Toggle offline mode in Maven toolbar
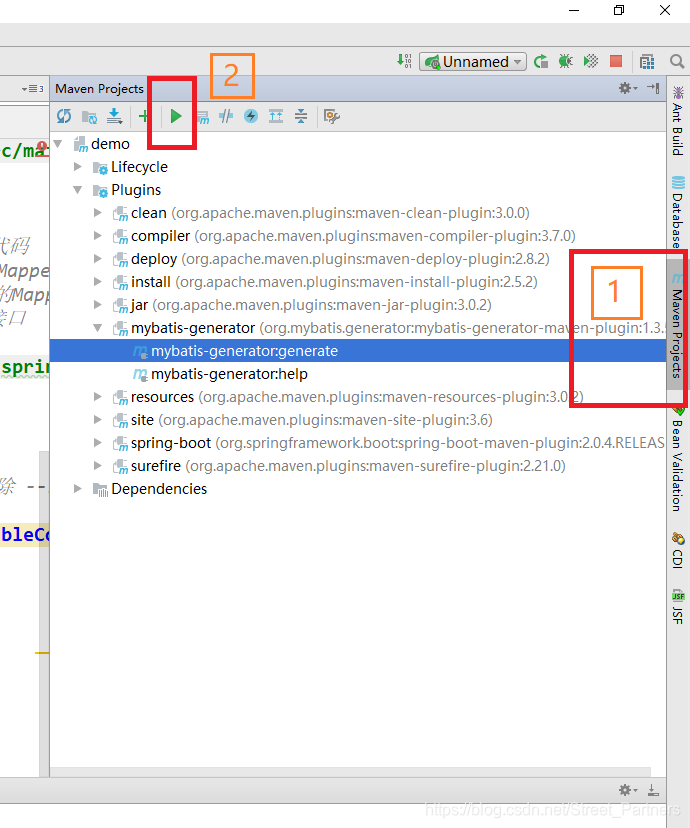690x828 pixels. (226, 116)
